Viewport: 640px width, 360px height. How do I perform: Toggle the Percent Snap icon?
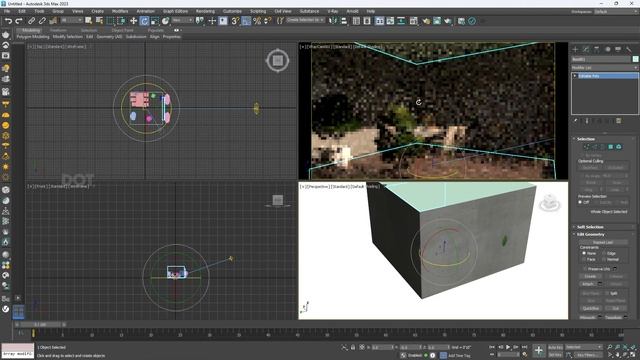point(257,21)
